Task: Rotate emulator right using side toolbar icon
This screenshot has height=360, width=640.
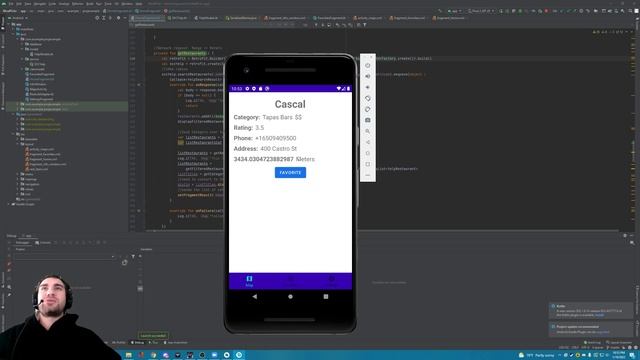Action: (x=368, y=109)
